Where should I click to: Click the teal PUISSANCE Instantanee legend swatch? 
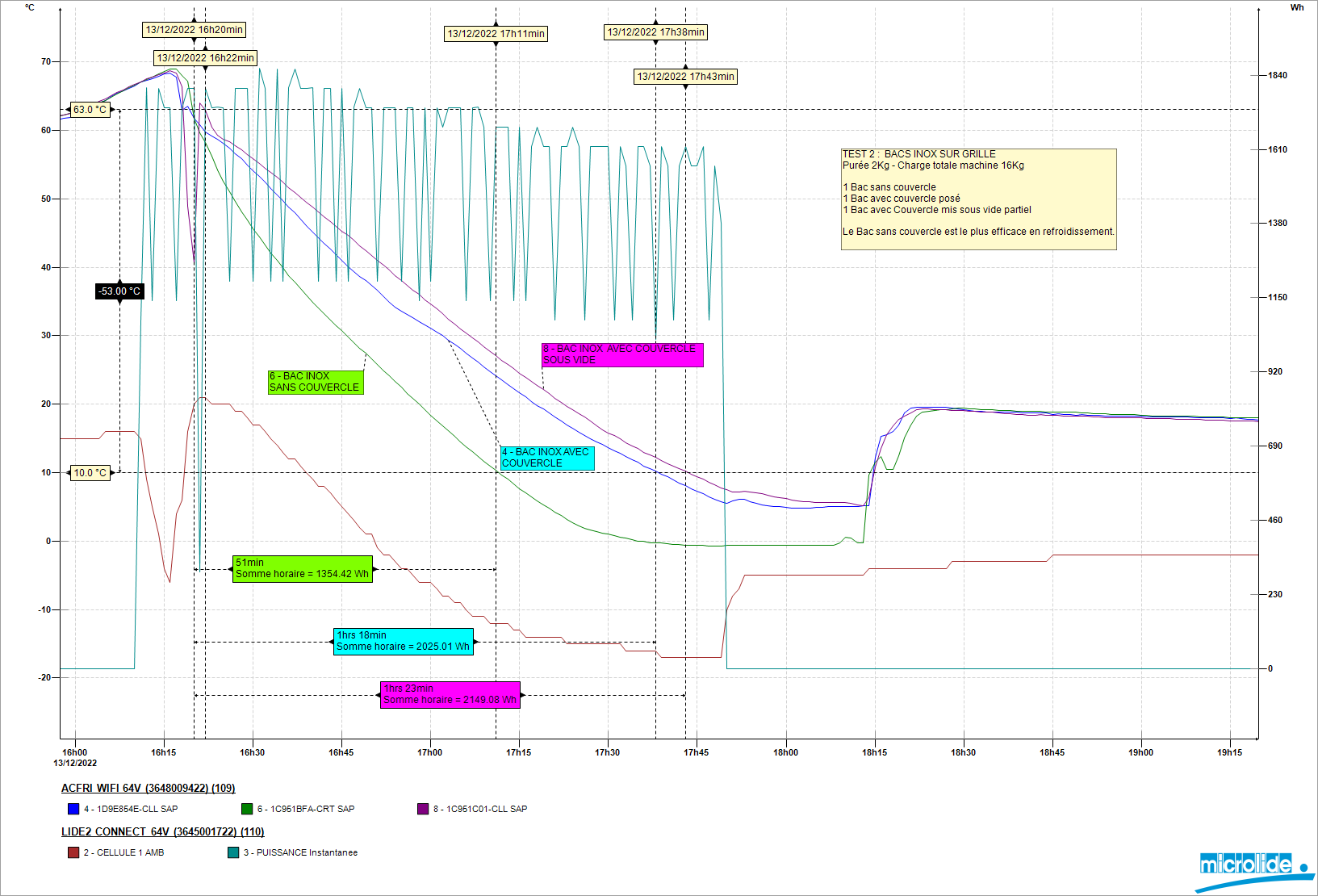coord(233,852)
